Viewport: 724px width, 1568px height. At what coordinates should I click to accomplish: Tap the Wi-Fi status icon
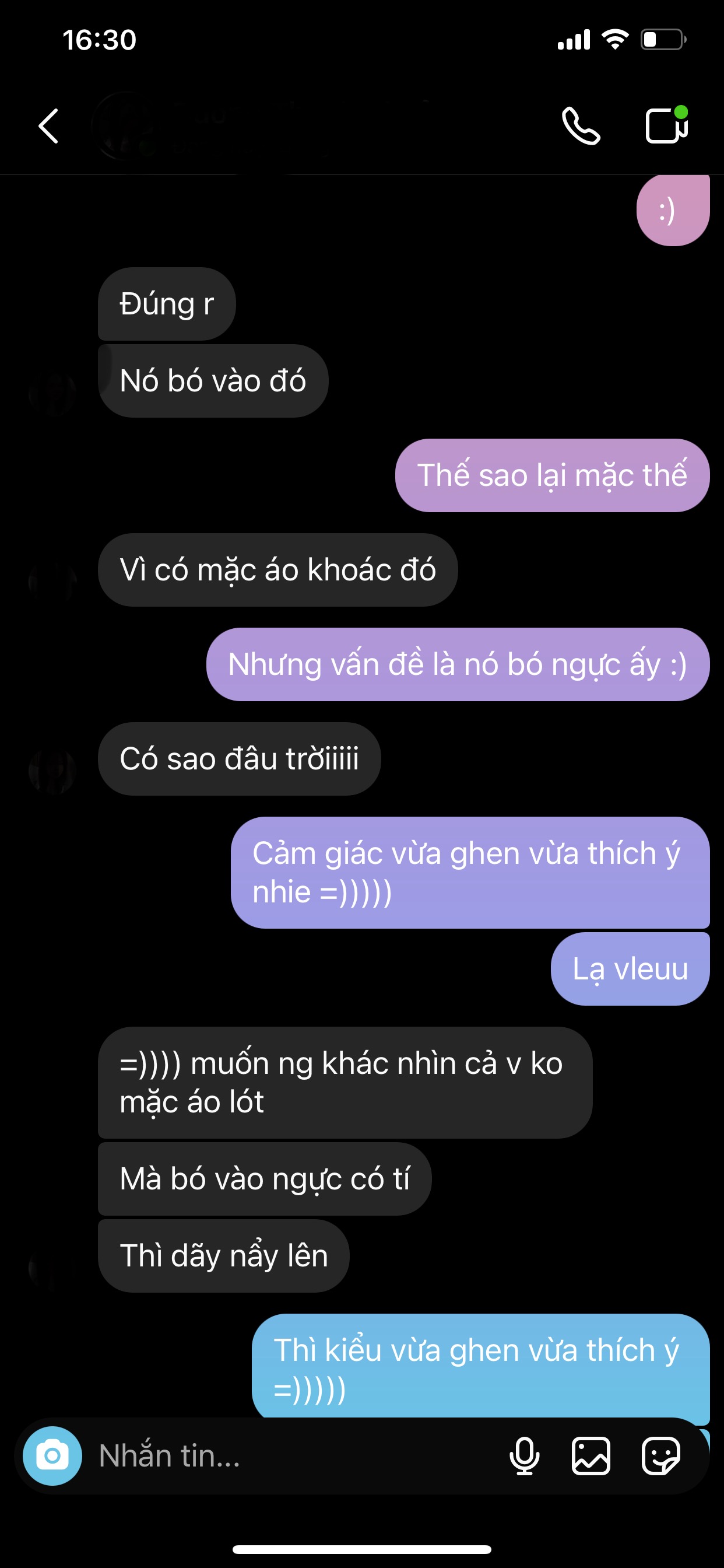pos(615,40)
